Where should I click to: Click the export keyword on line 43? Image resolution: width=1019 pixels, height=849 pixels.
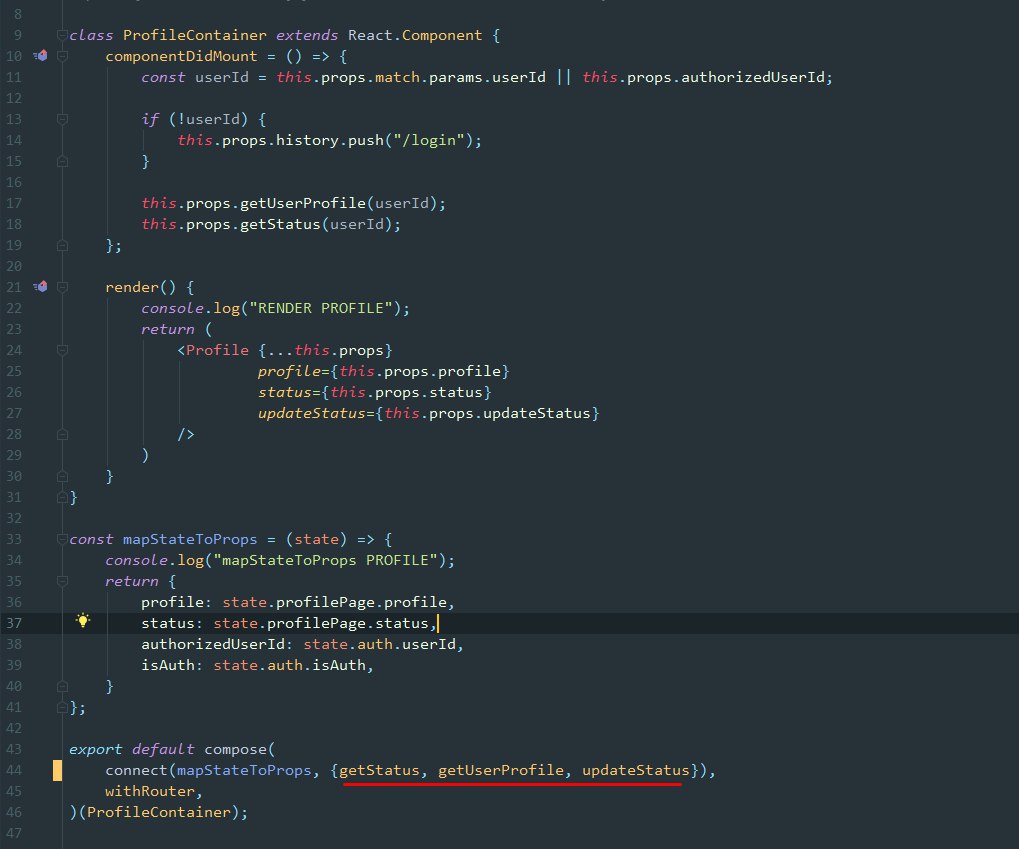point(96,749)
